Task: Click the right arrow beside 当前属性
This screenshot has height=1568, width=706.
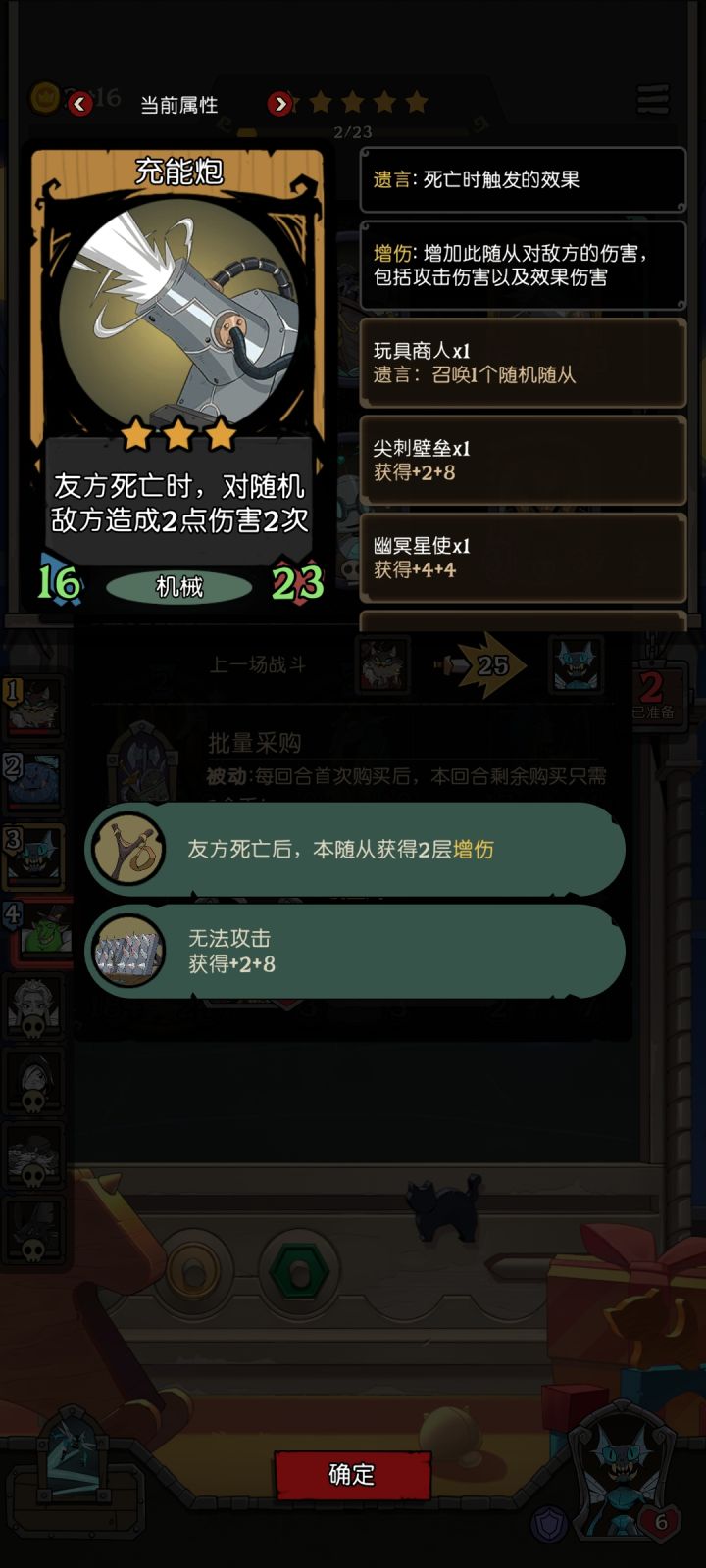Action: pyautogui.click(x=279, y=103)
